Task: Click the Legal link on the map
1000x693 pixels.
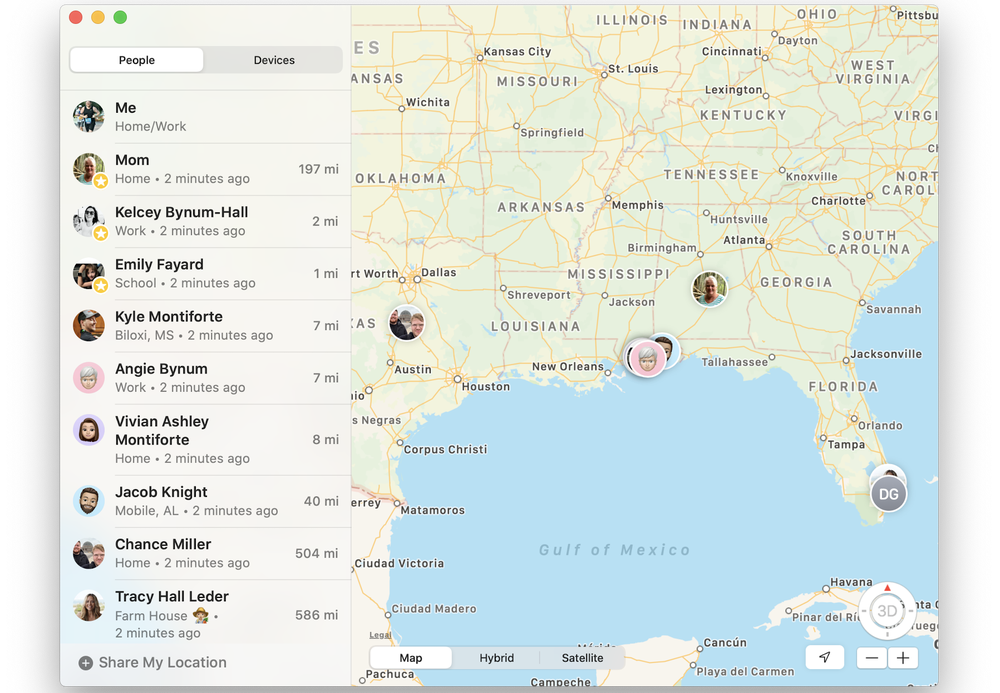Action: point(380,635)
